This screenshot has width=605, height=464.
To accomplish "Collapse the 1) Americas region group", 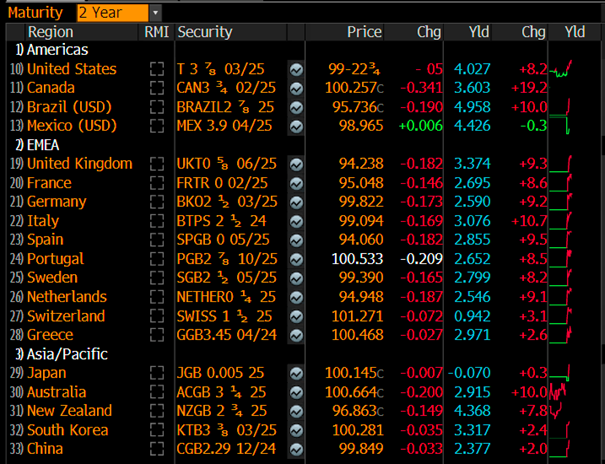I will coord(52,50).
